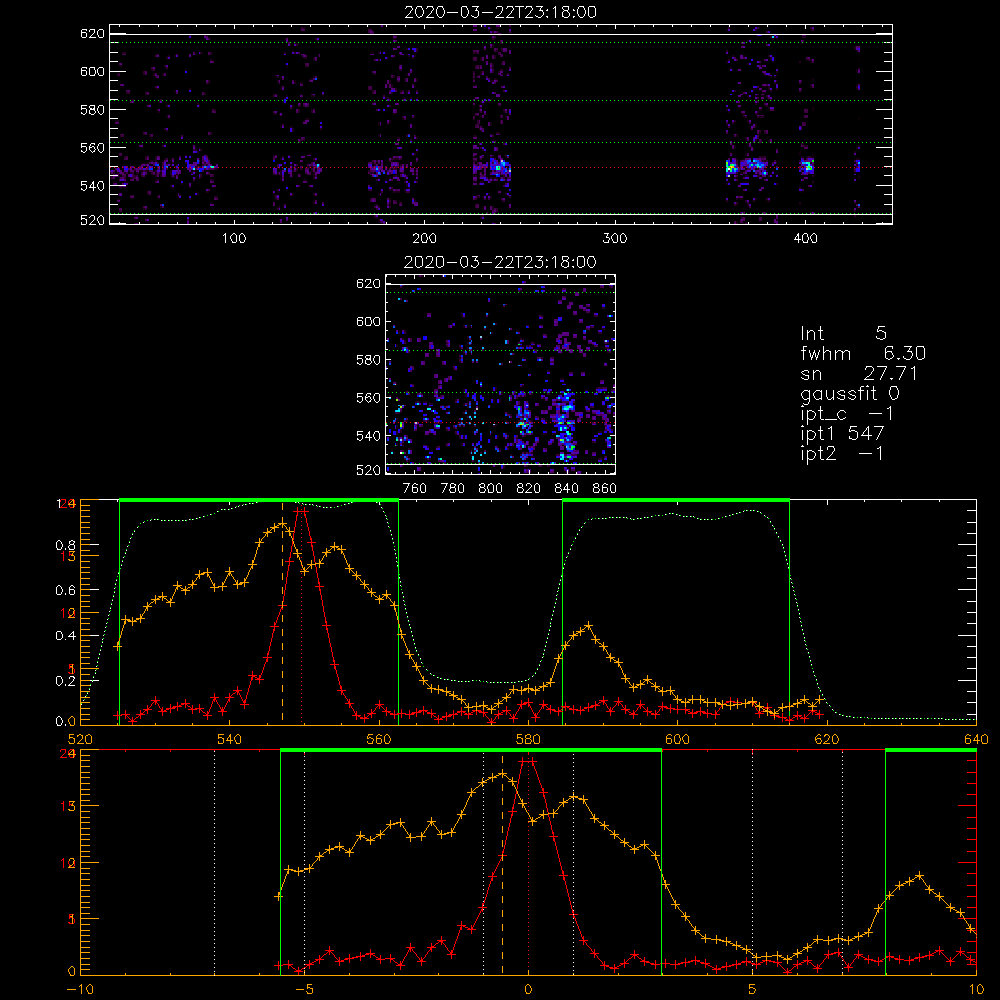
Task: Click the bright spot near 400 in top spectrogram
Action: pyautogui.click(x=807, y=167)
